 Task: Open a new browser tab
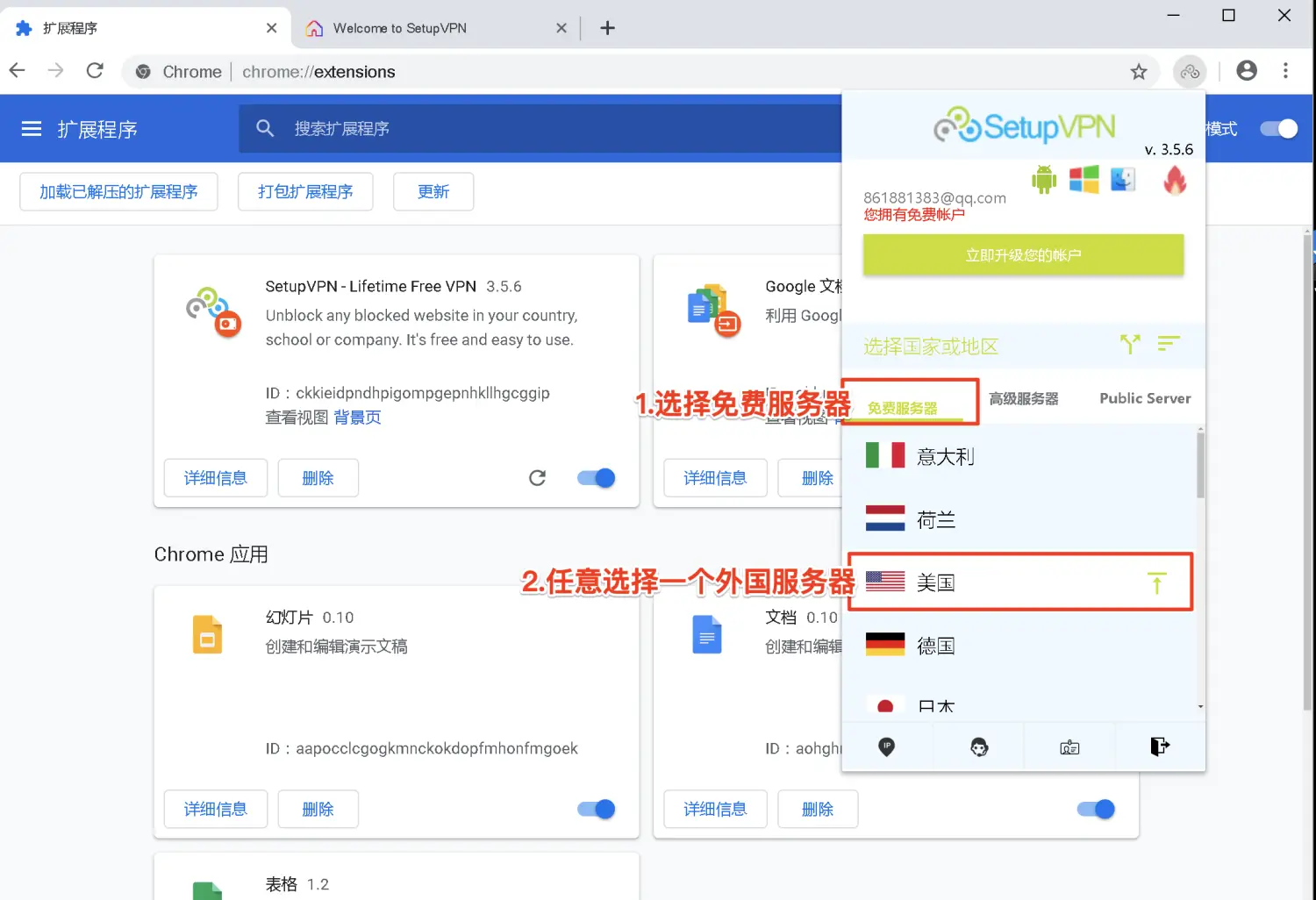pyautogui.click(x=607, y=28)
